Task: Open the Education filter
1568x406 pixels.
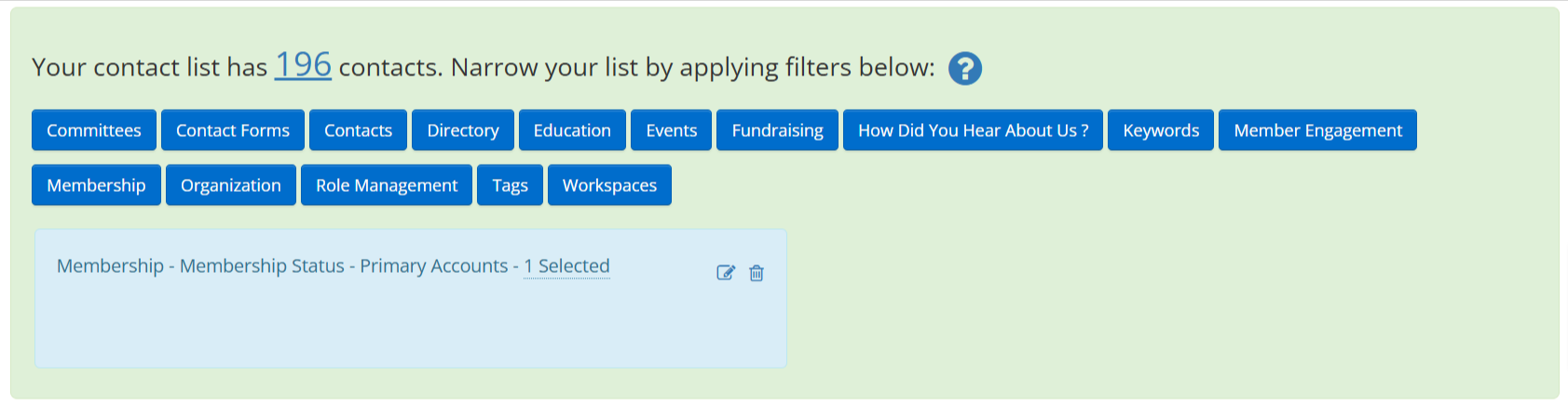Action: (x=572, y=130)
